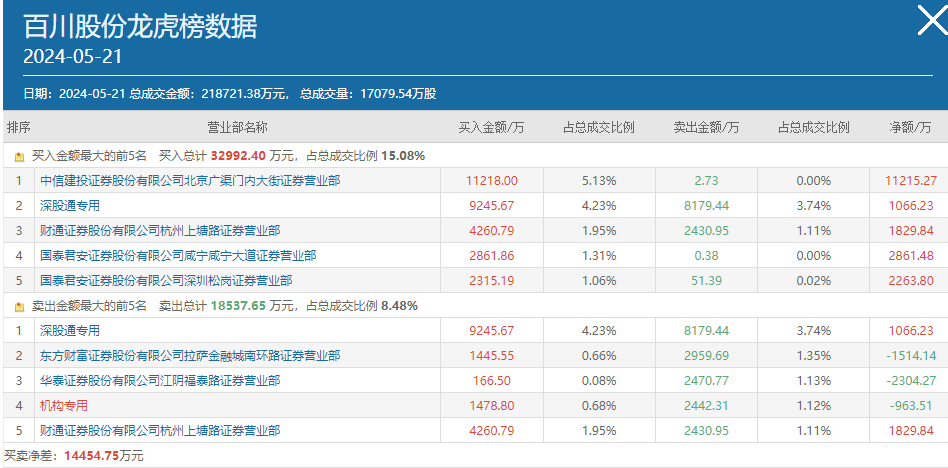948x468 pixels.
Task: Select the sell amount 2470.77
Action: (706, 380)
